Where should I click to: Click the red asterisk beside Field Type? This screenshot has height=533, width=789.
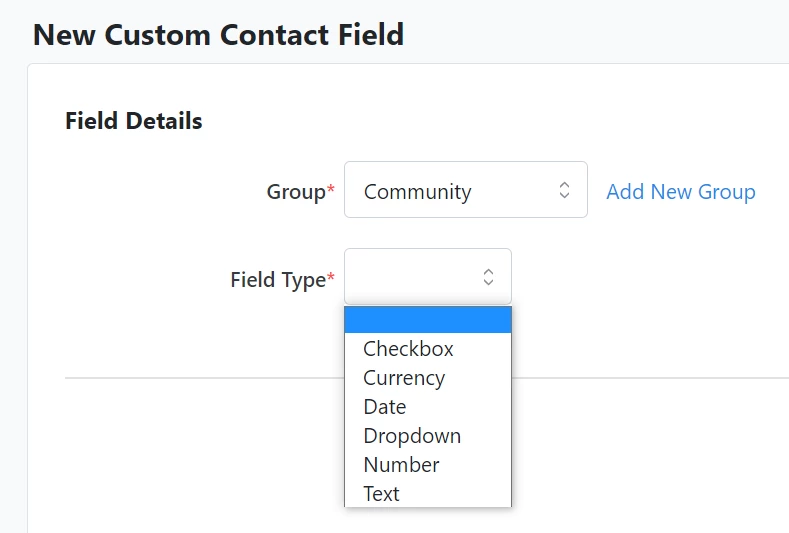[x=331, y=278]
